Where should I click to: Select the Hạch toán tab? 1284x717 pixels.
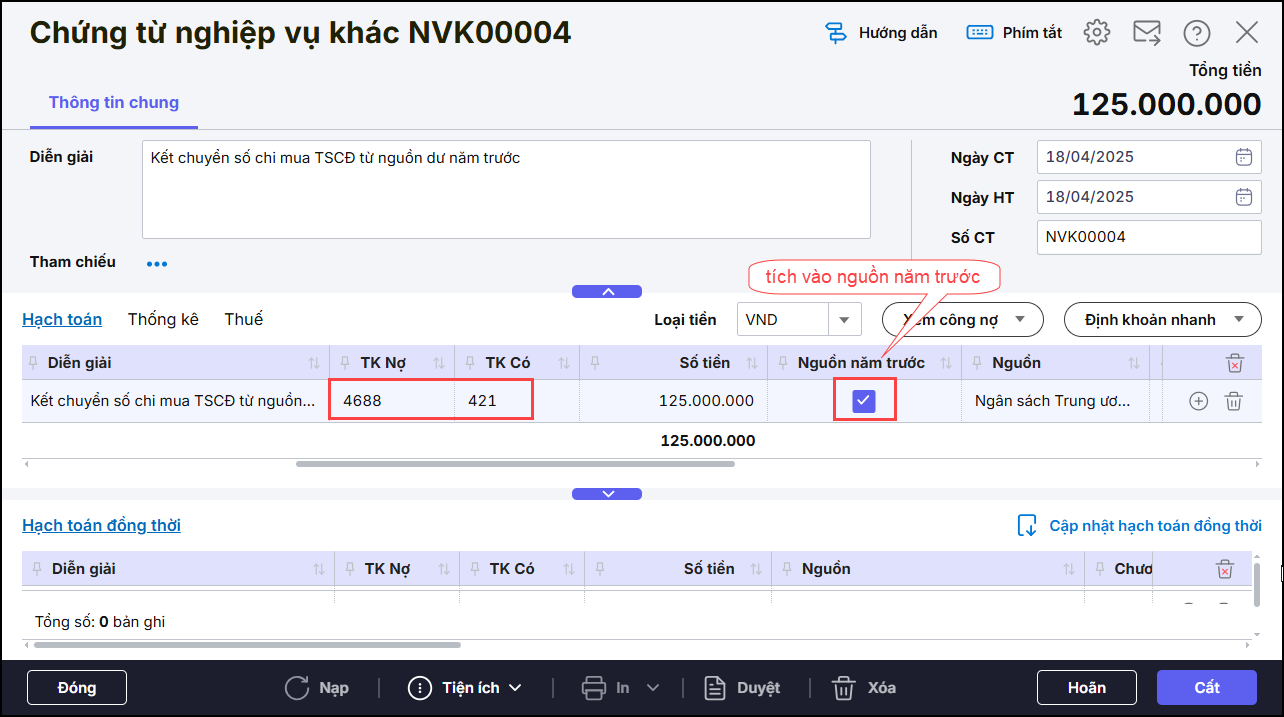(x=62, y=320)
